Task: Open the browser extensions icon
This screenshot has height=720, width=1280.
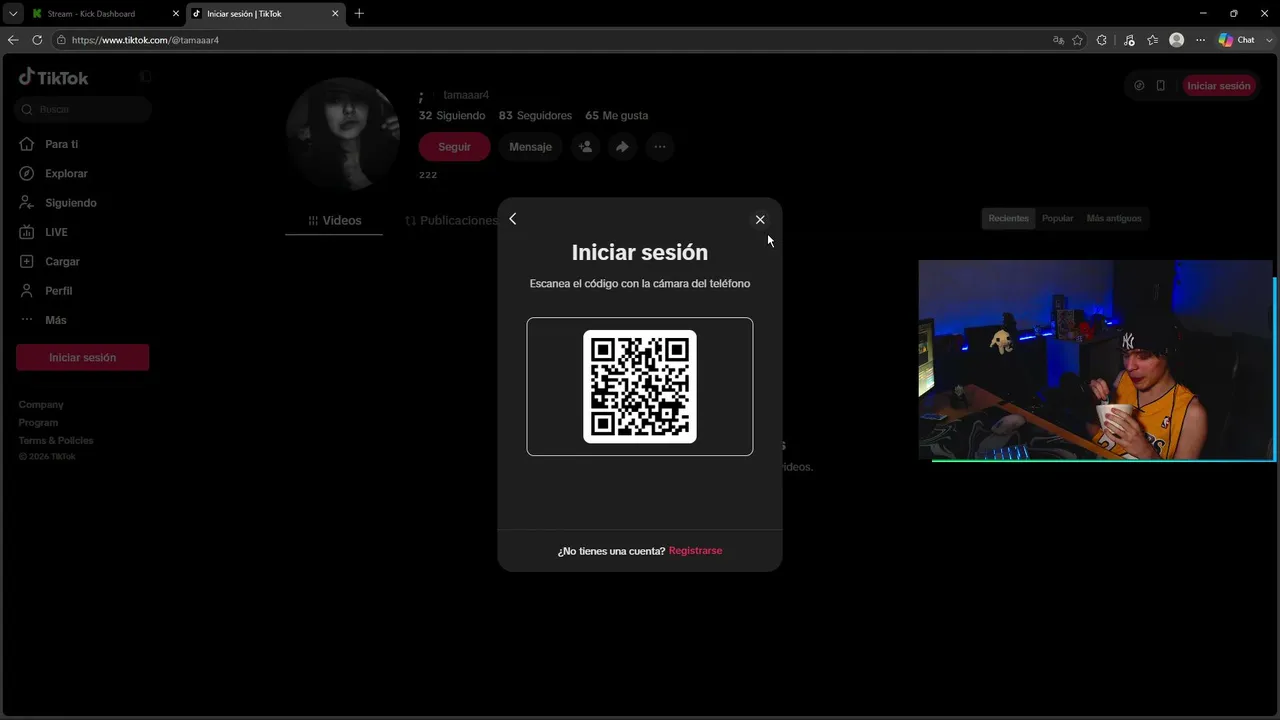Action: click(1102, 40)
